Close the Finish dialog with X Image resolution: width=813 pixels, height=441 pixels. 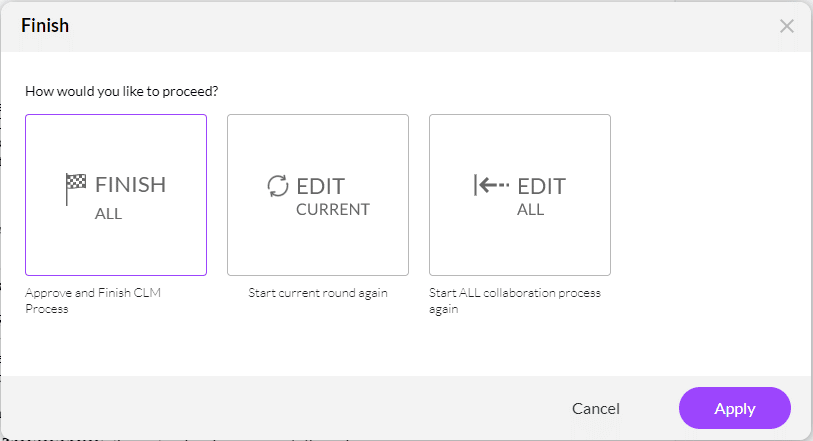pyautogui.click(x=787, y=26)
